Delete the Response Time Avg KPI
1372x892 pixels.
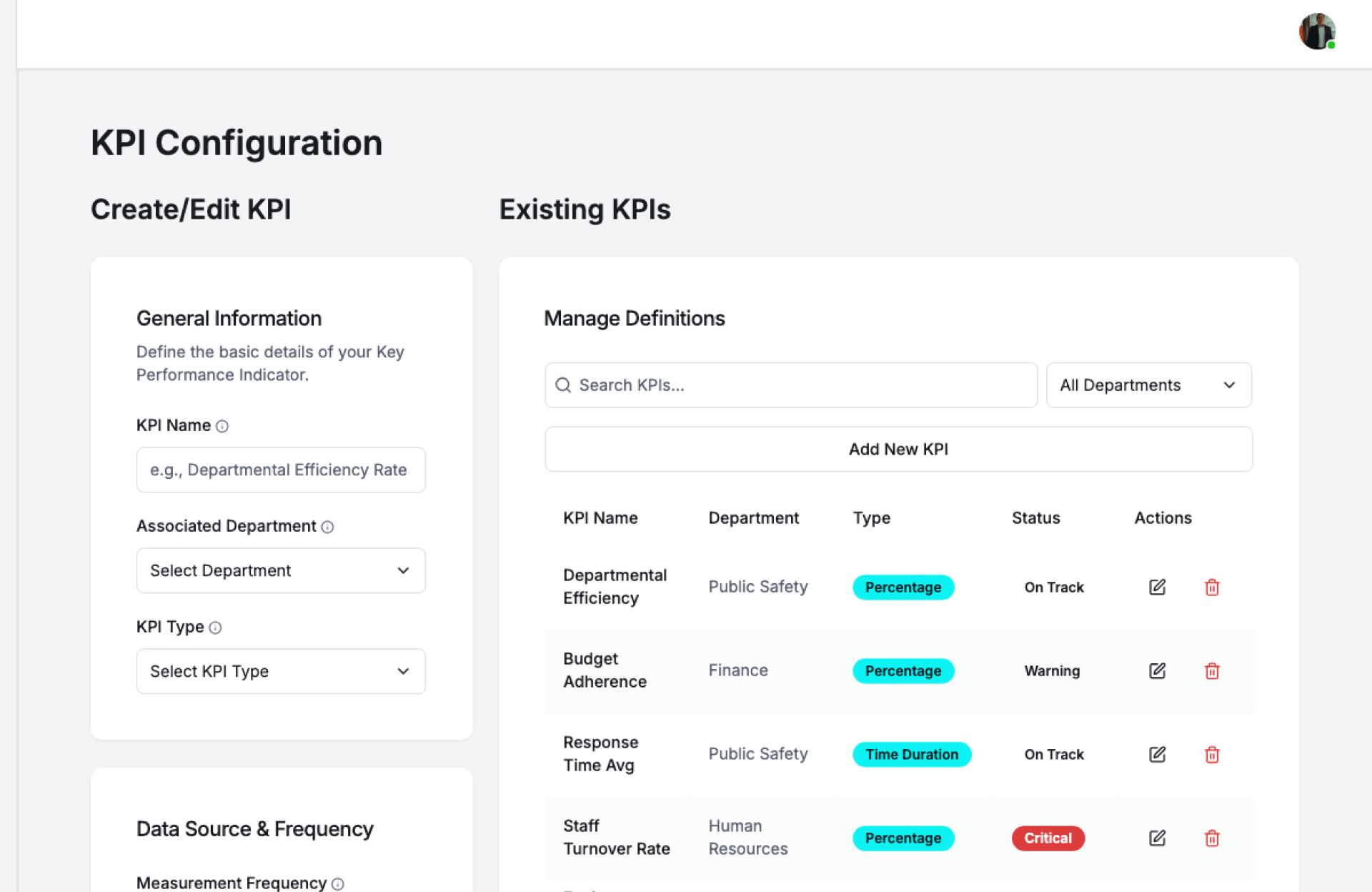(x=1212, y=754)
